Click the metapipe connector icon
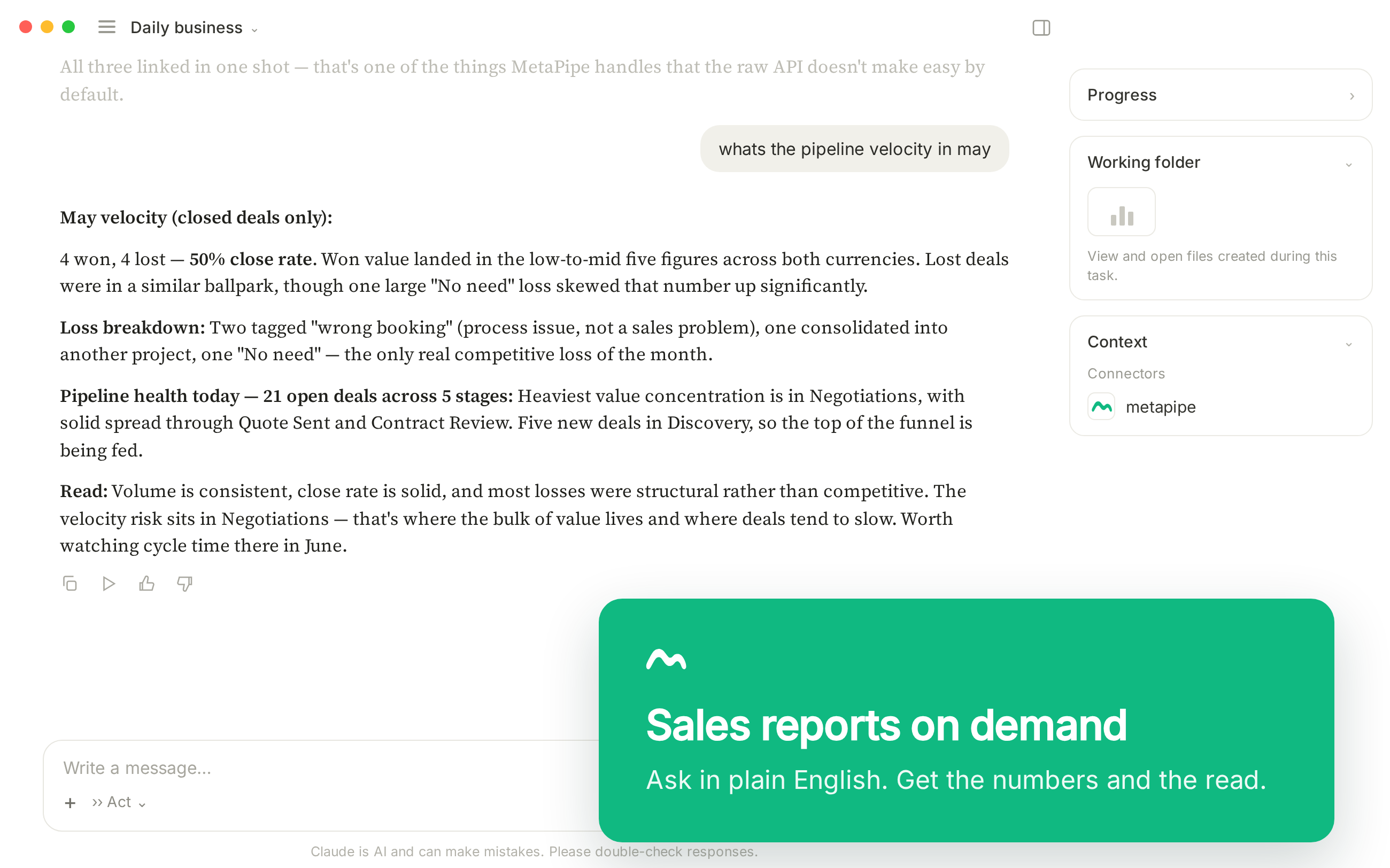The height and width of the screenshot is (868, 1390). pyautogui.click(x=1101, y=407)
